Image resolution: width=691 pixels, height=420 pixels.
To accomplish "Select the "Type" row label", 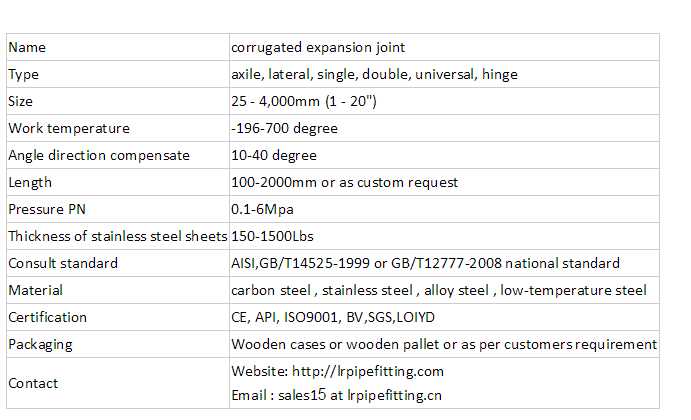I will coord(24,75).
